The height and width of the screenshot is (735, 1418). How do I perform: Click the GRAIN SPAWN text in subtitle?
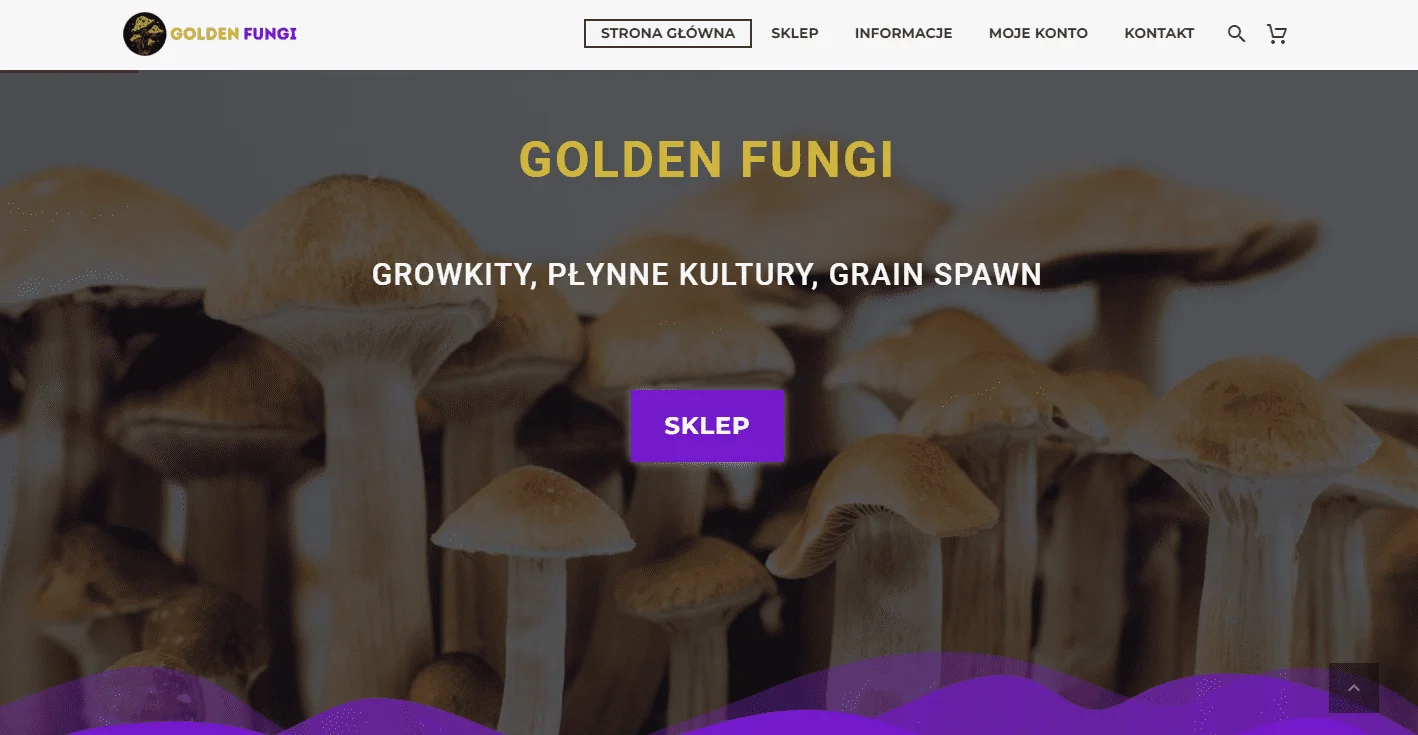(935, 275)
